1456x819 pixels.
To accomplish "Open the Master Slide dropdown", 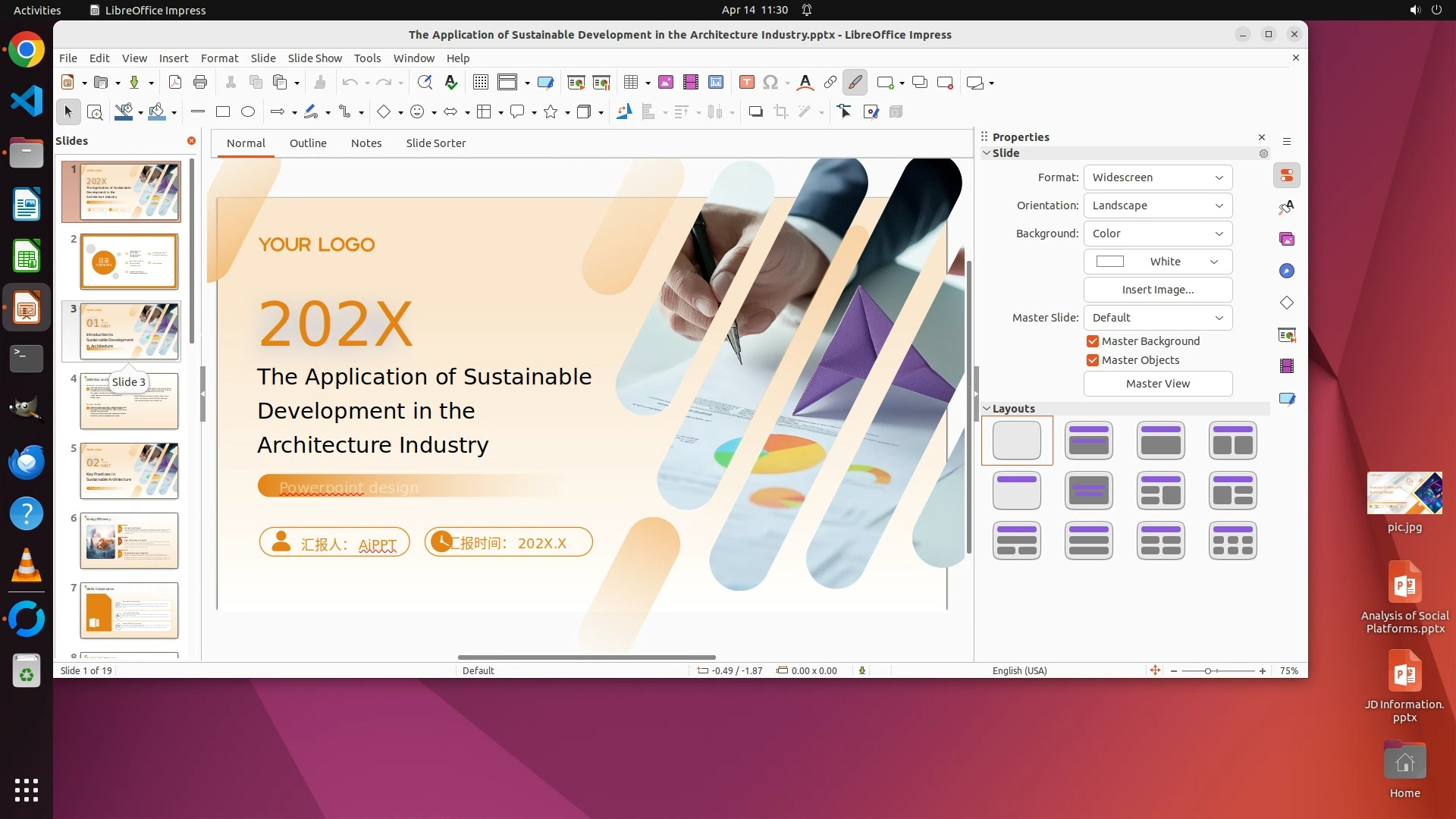I will (1157, 318).
